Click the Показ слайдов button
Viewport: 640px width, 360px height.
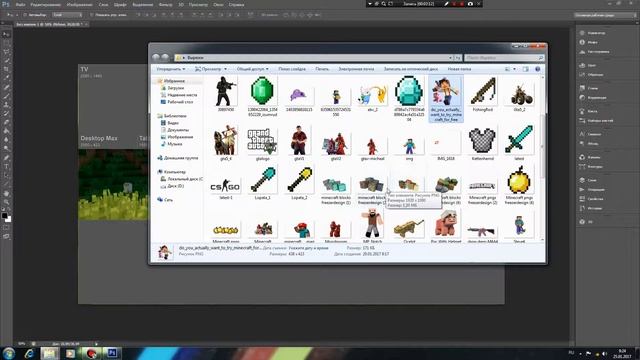tap(292, 69)
